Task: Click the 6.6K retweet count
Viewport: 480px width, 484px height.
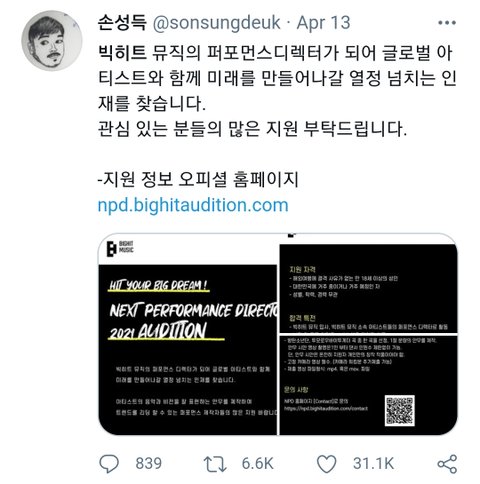Action: coord(257,464)
